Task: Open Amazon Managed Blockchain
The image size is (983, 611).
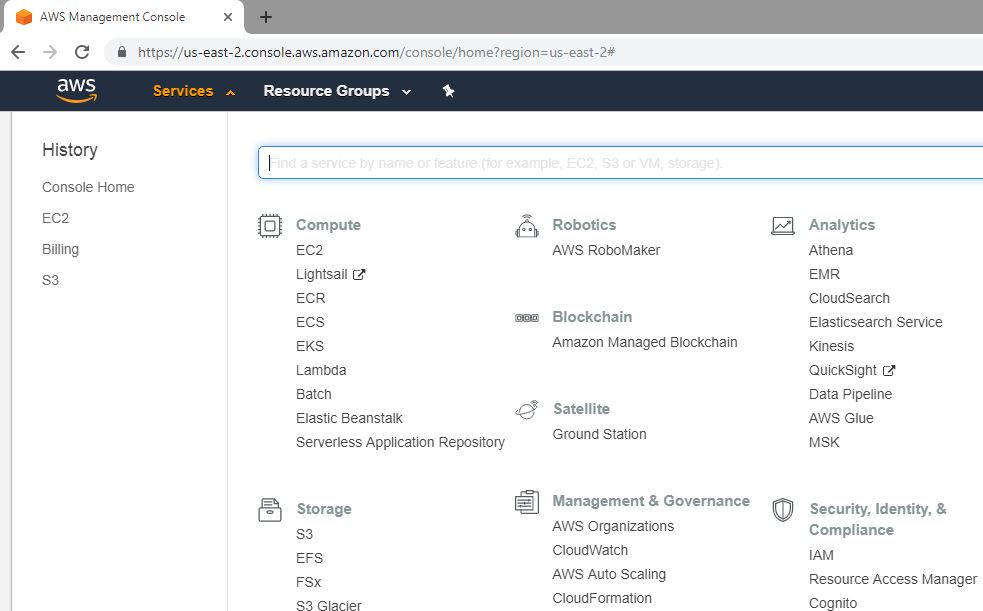Action: 644,343
